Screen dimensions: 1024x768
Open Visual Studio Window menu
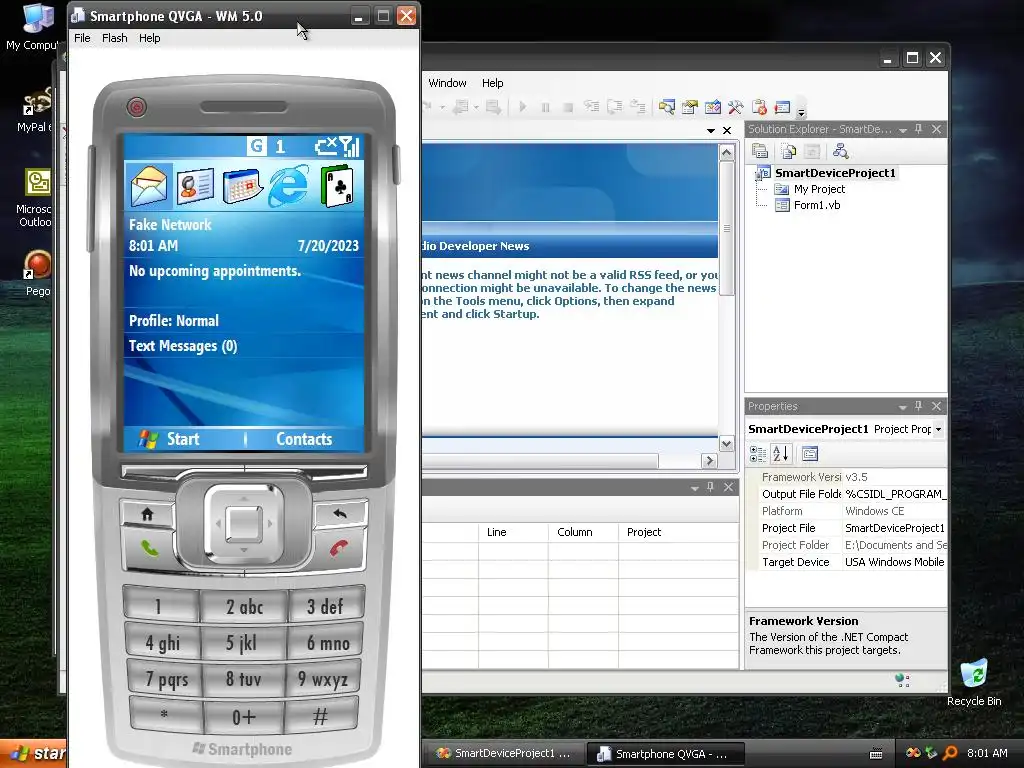pos(447,83)
